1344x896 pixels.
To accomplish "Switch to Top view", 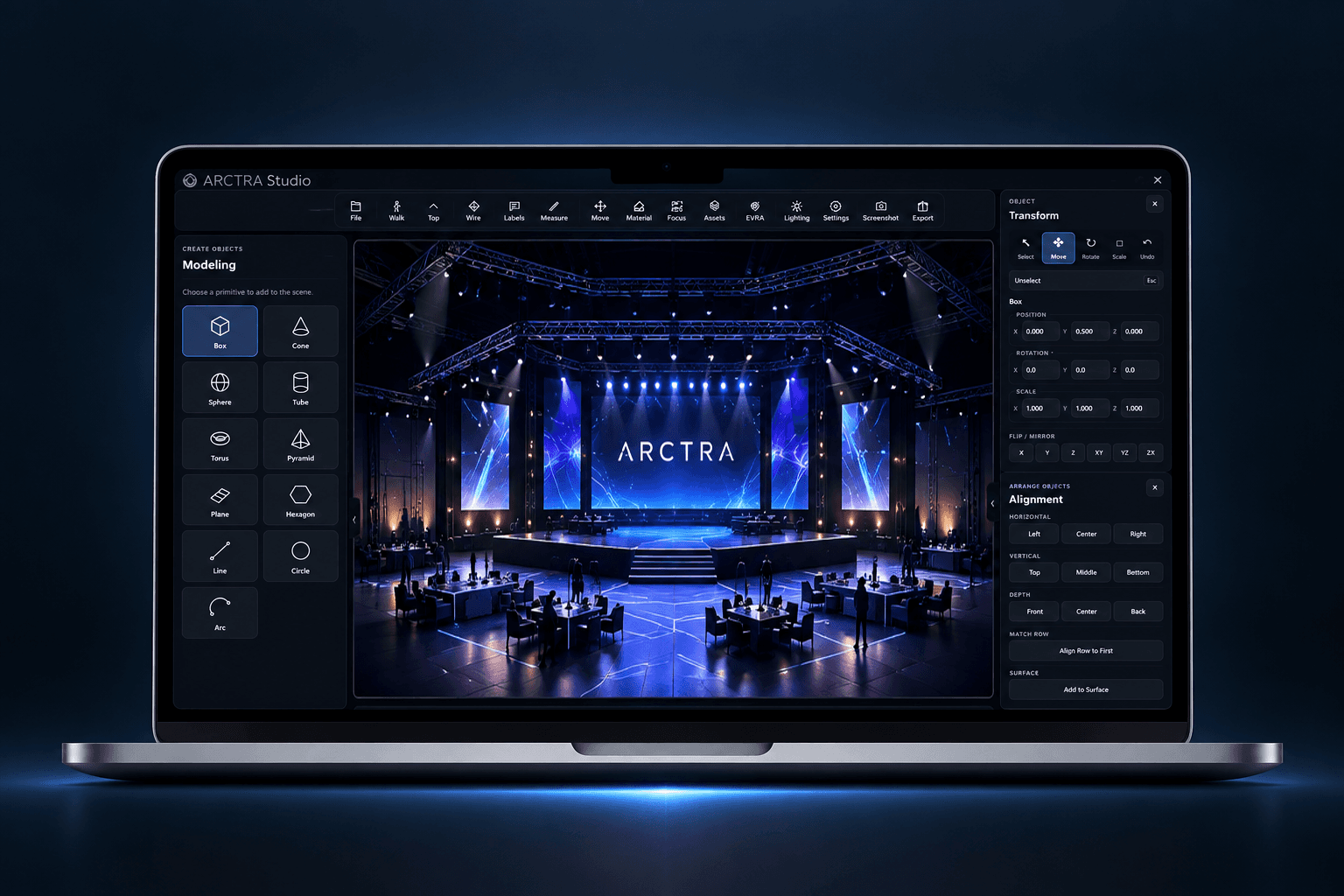I will [x=433, y=211].
